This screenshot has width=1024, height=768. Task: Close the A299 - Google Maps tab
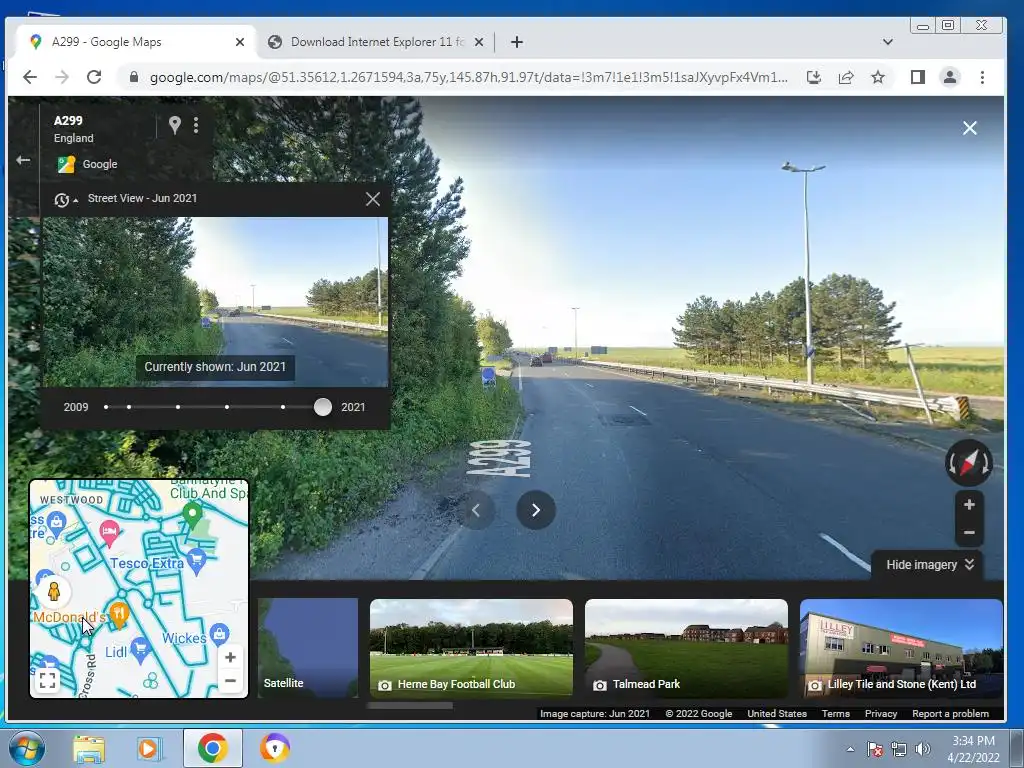(x=240, y=42)
